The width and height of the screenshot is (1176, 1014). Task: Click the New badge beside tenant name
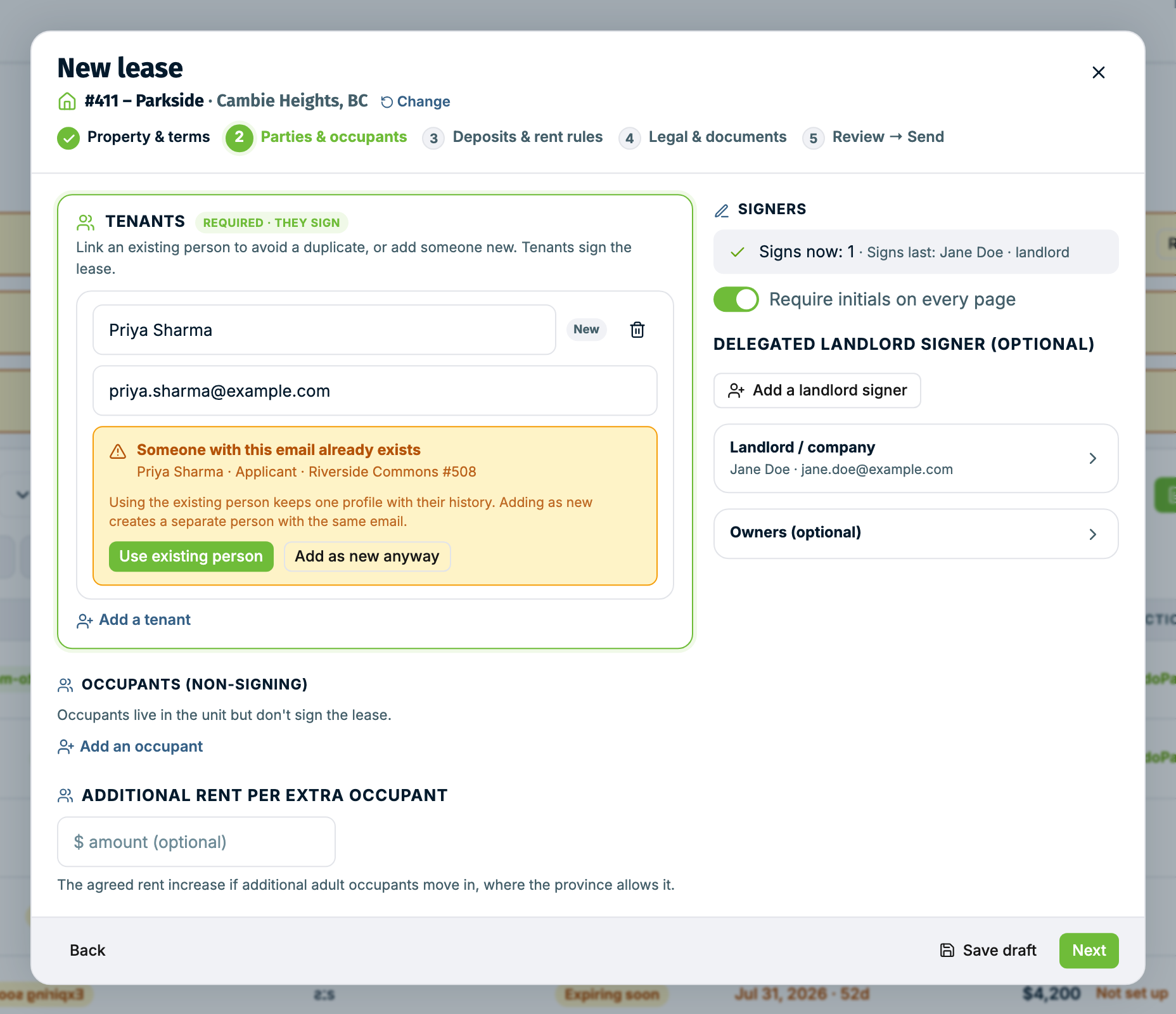(x=586, y=330)
